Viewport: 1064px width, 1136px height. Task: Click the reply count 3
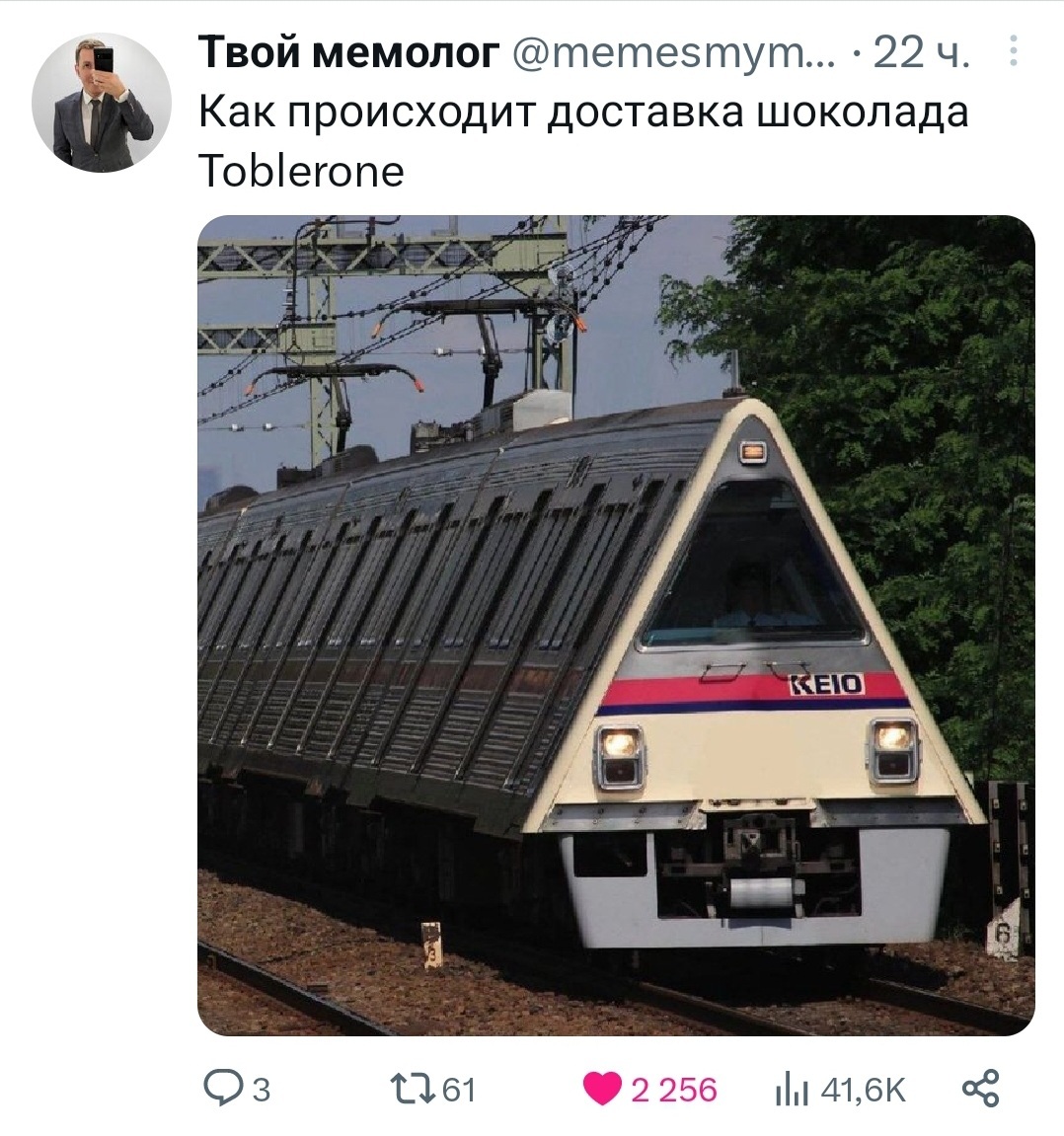click(262, 1090)
